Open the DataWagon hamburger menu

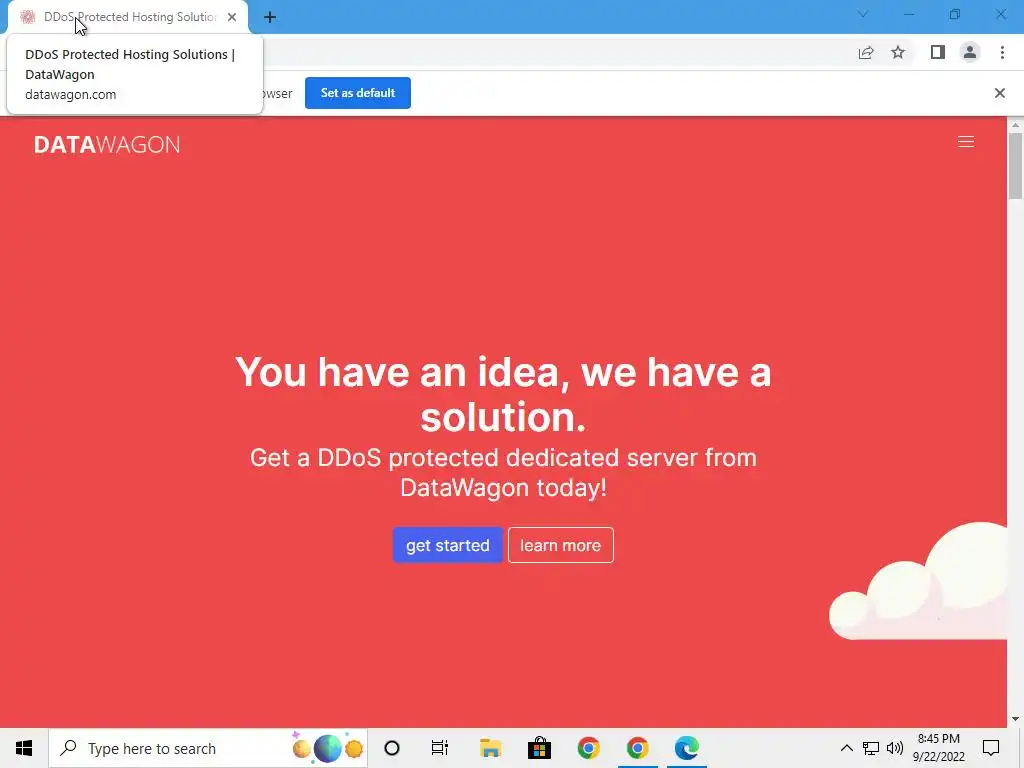tap(965, 142)
